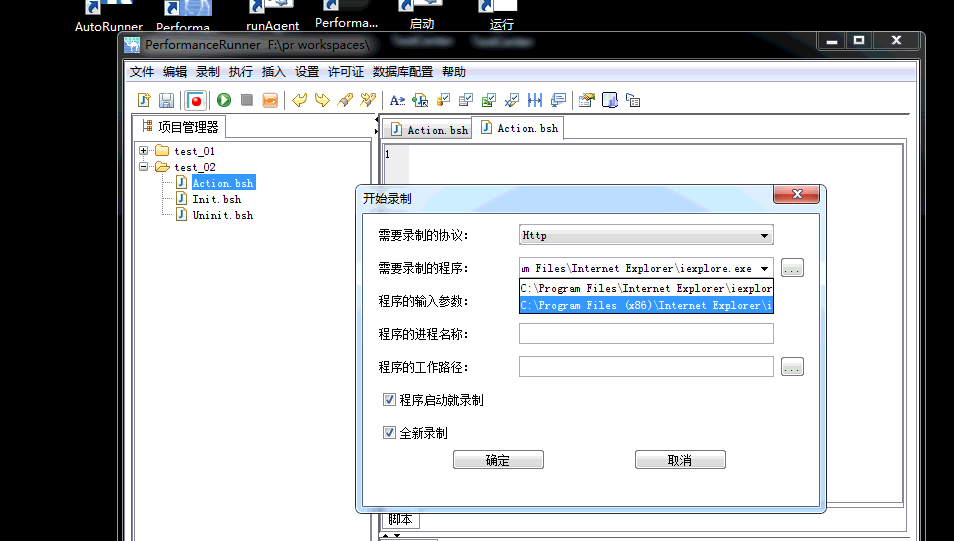Confirm with the 确定 button
The height and width of the screenshot is (541, 954).
coord(498,460)
